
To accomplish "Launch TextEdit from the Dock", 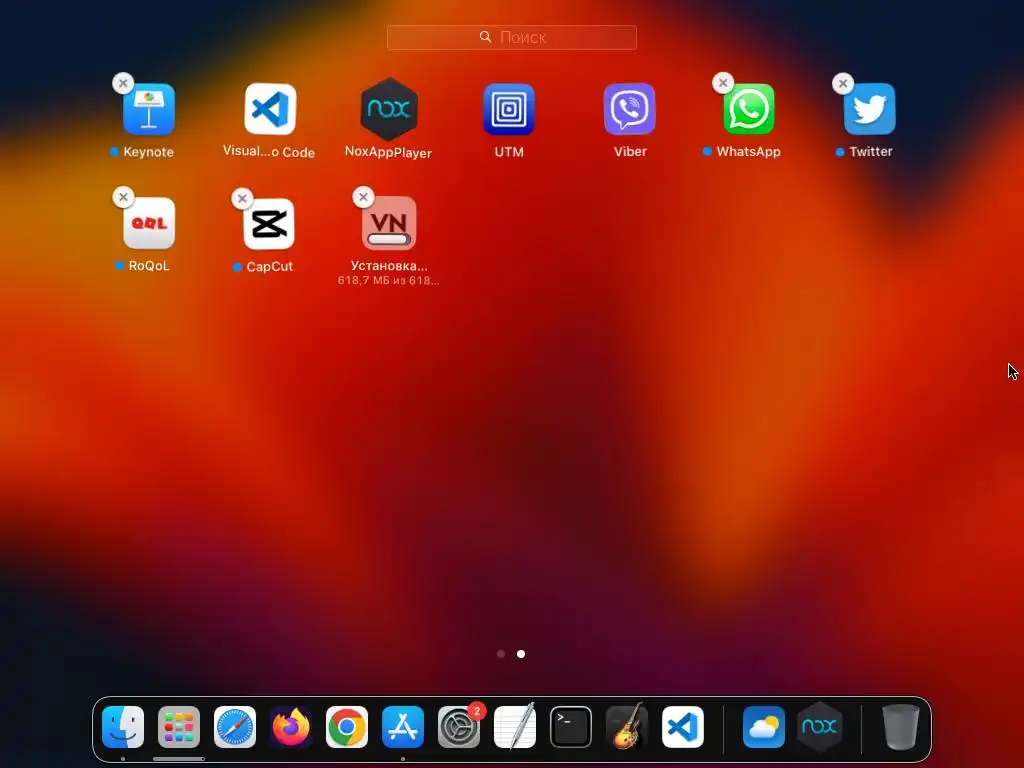I will [515, 727].
